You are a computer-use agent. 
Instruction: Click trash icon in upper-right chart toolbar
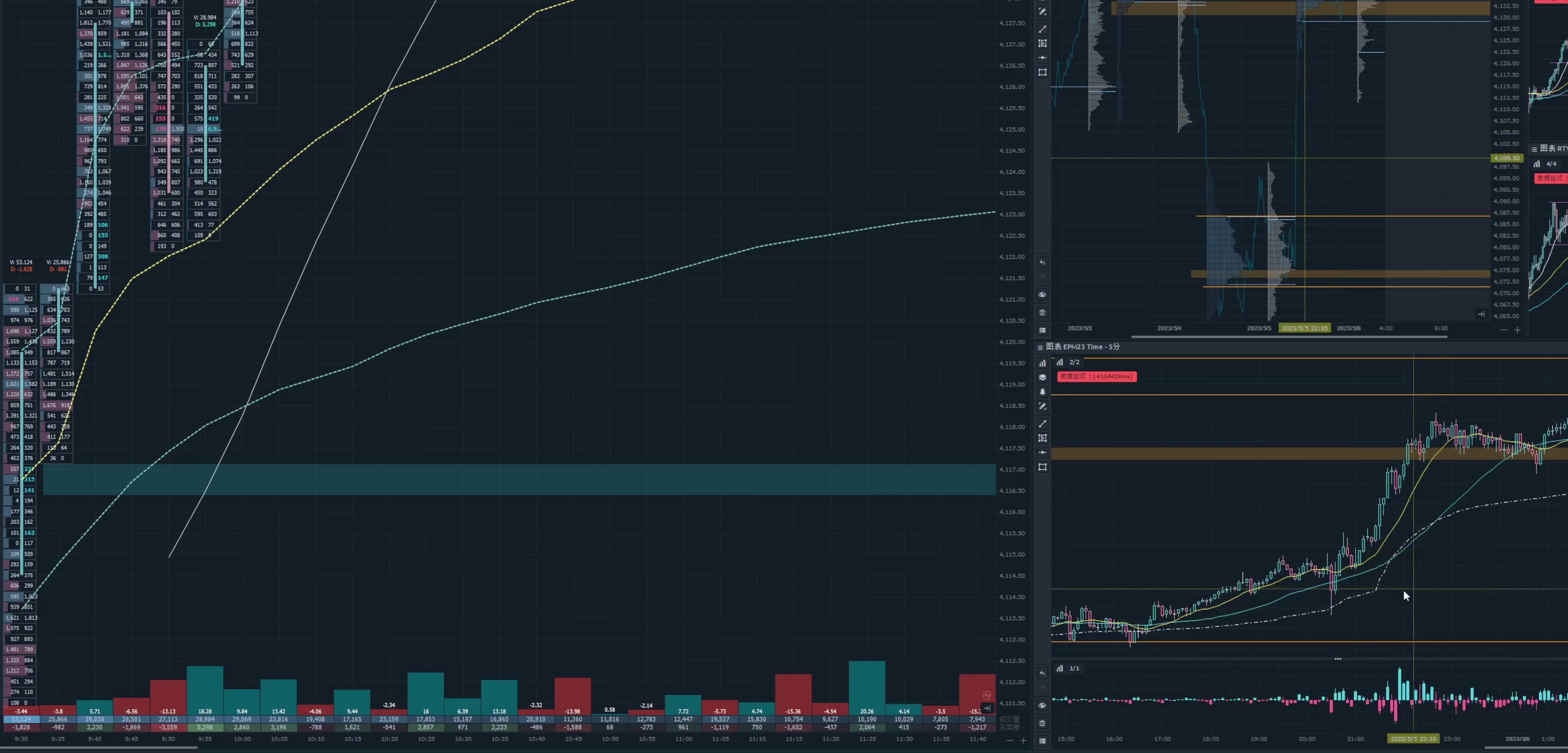[x=1042, y=312]
